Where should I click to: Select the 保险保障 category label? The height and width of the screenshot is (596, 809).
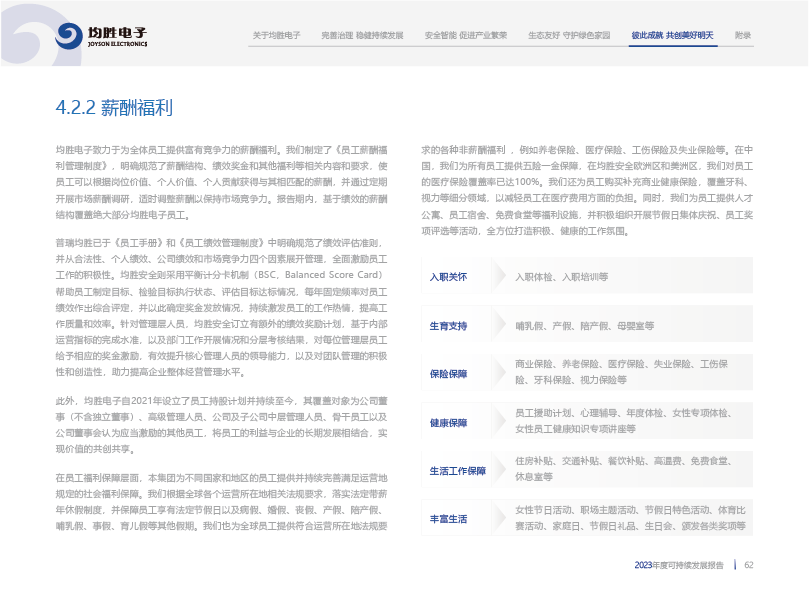(x=448, y=373)
